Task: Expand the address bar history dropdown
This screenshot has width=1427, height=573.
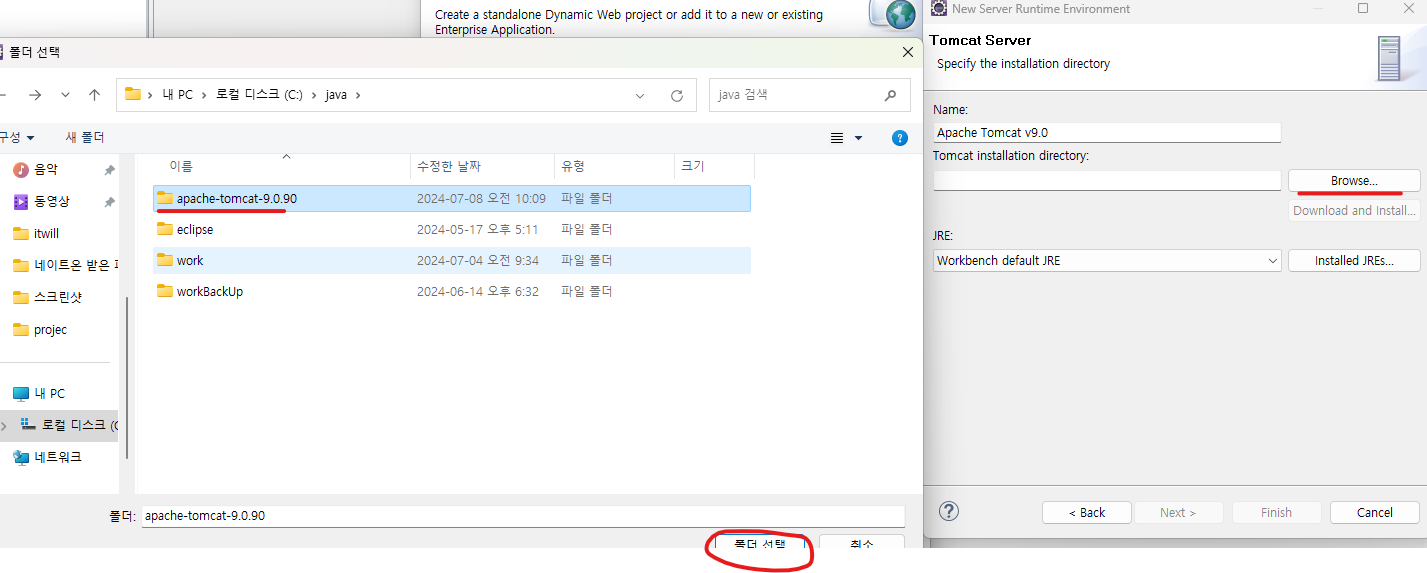Action: (640, 96)
